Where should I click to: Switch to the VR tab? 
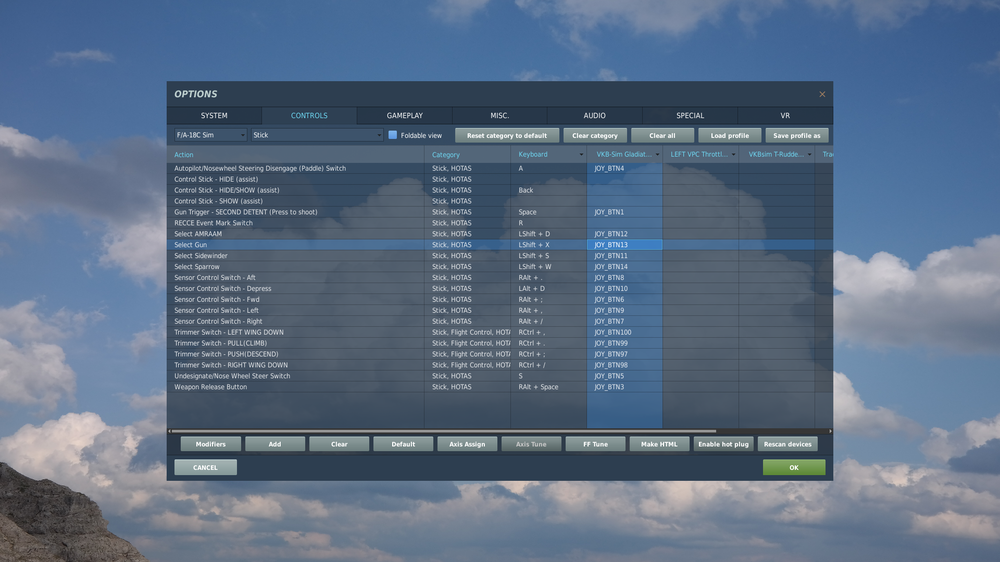coord(785,115)
